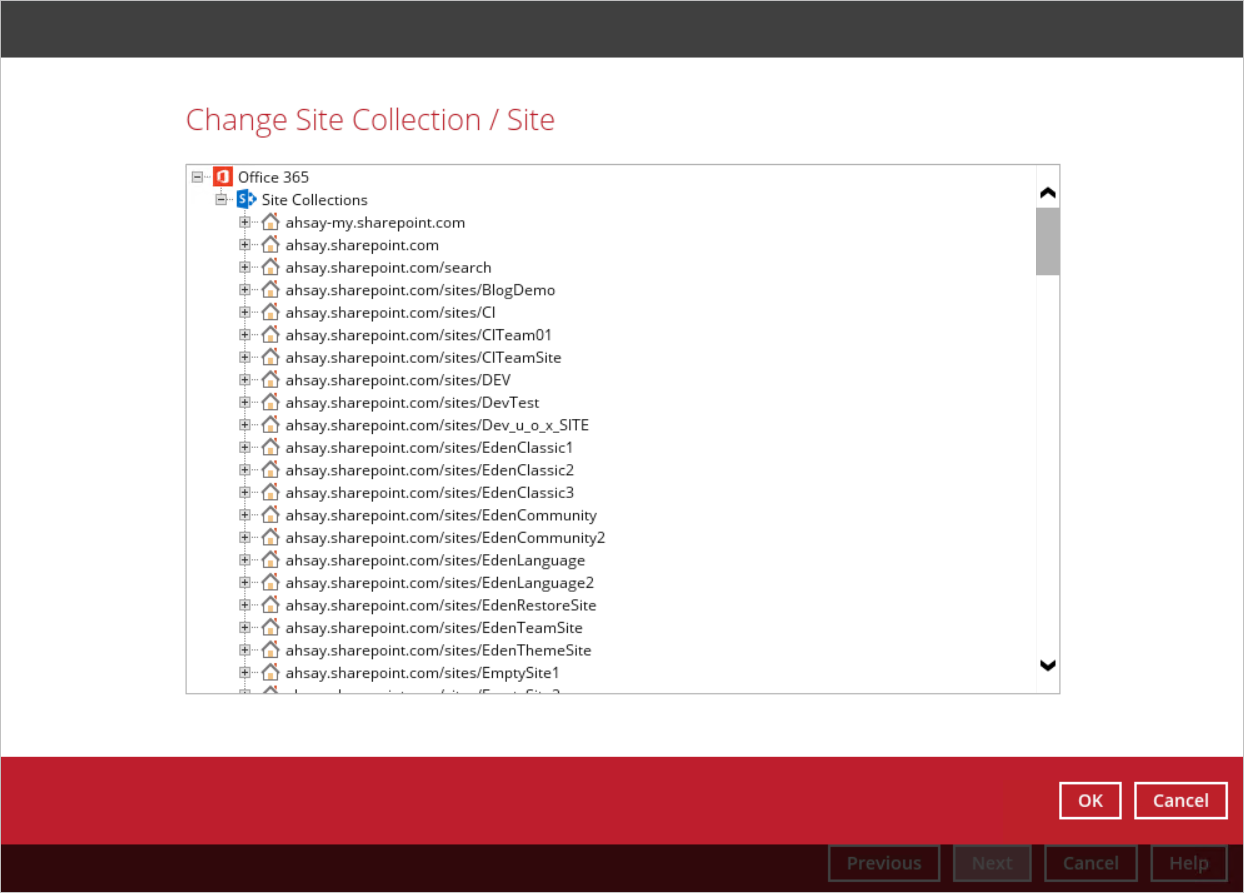Click house icon beside sites/CITeam01
The image size is (1244, 893).
coord(270,335)
